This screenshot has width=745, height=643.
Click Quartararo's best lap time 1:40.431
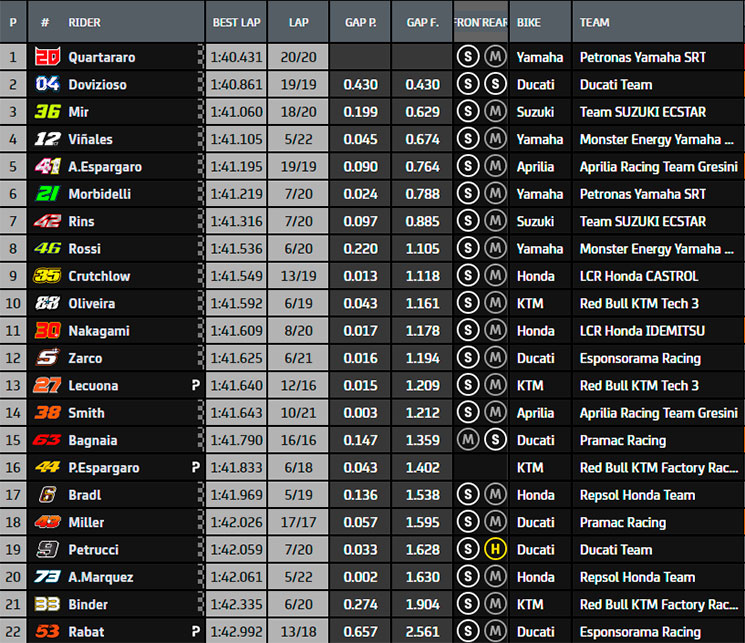pyautogui.click(x=235, y=57)
